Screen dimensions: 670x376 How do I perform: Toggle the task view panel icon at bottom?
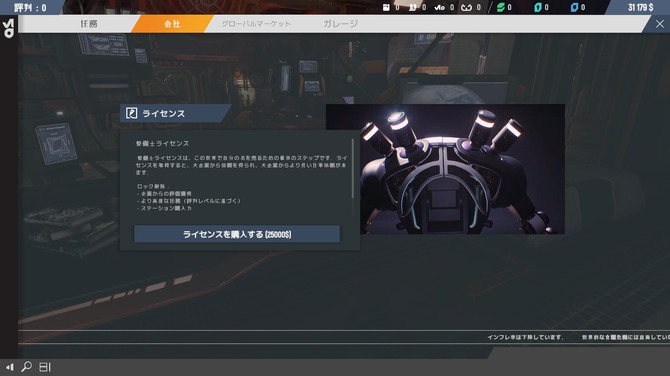(x=45, y=367)
